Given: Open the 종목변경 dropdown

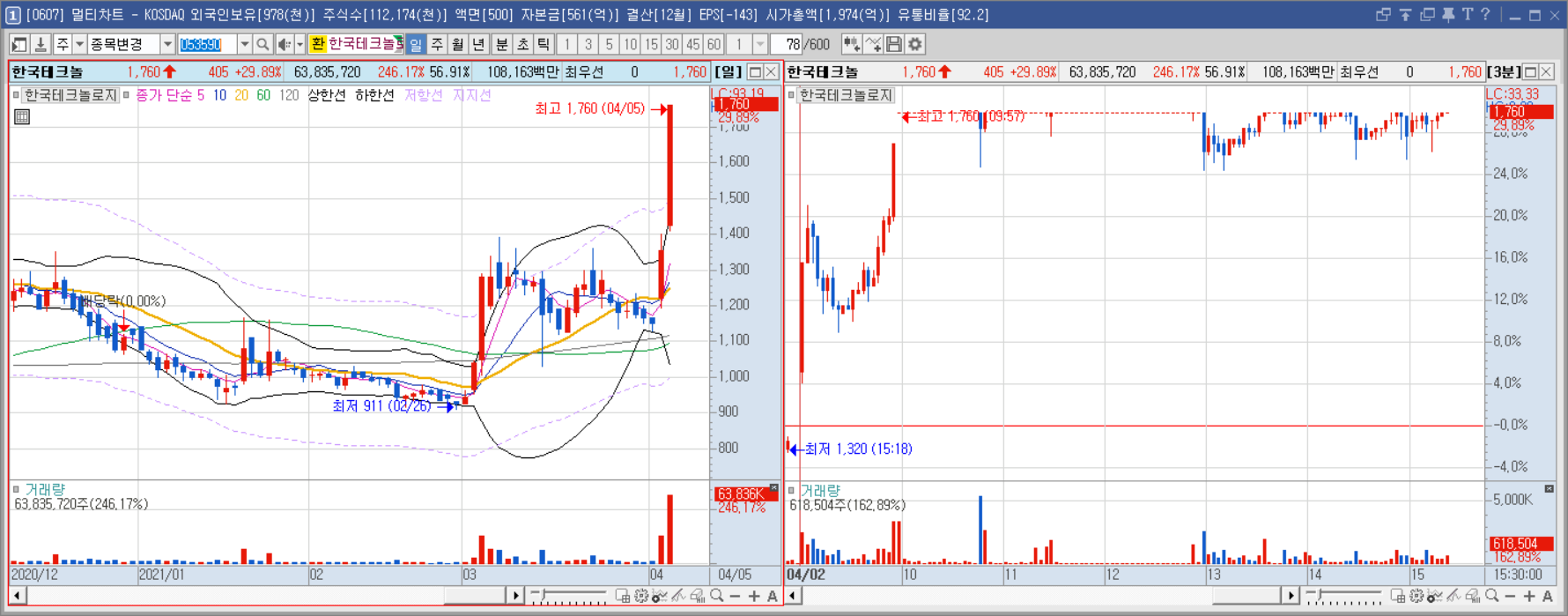Looking at the screenshot, I should coord(167,44).
